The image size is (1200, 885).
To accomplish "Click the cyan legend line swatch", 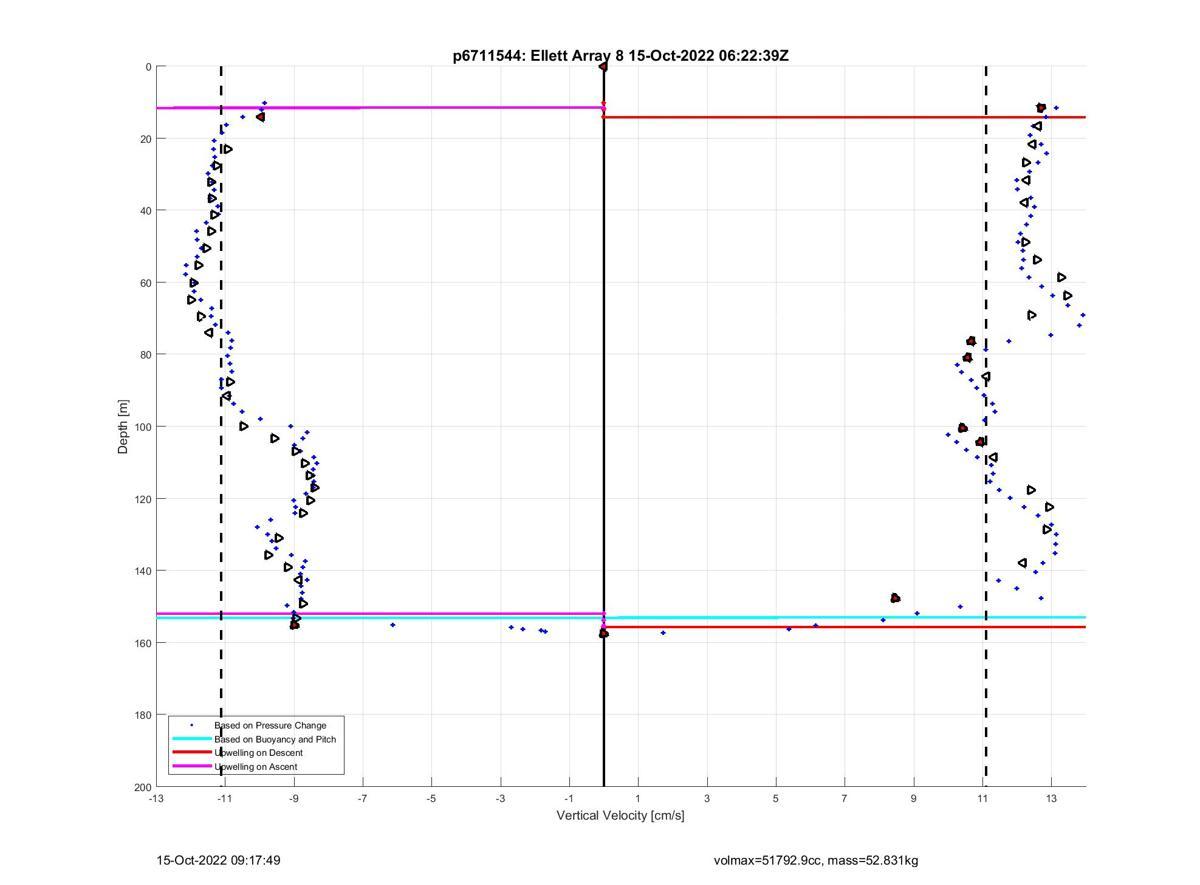I will pyautogui.click(x=191, y=739).
